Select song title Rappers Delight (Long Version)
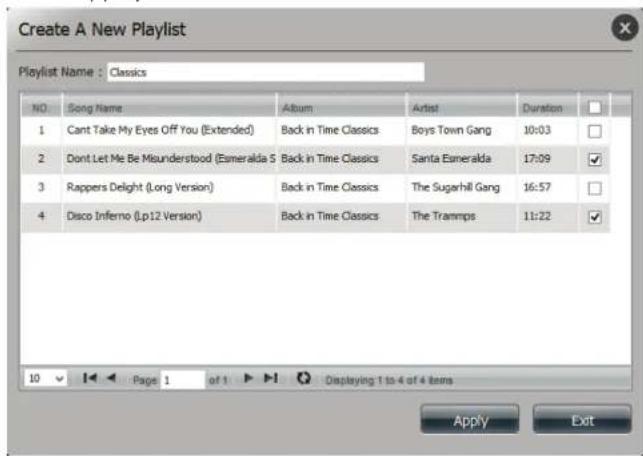The image size is (643, 456). point(140,187)
